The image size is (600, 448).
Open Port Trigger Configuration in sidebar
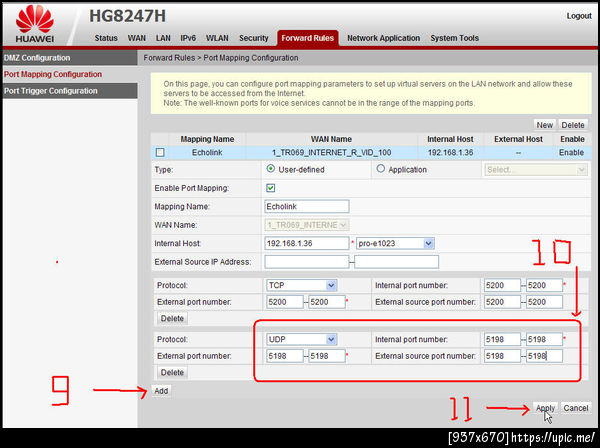pyautogui.click(x=70, y=91)
